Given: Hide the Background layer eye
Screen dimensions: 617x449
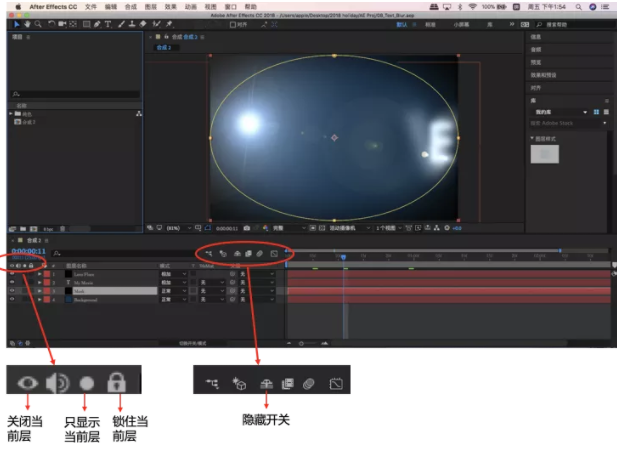Looking at the screenshot, I should tap(12, 299).
